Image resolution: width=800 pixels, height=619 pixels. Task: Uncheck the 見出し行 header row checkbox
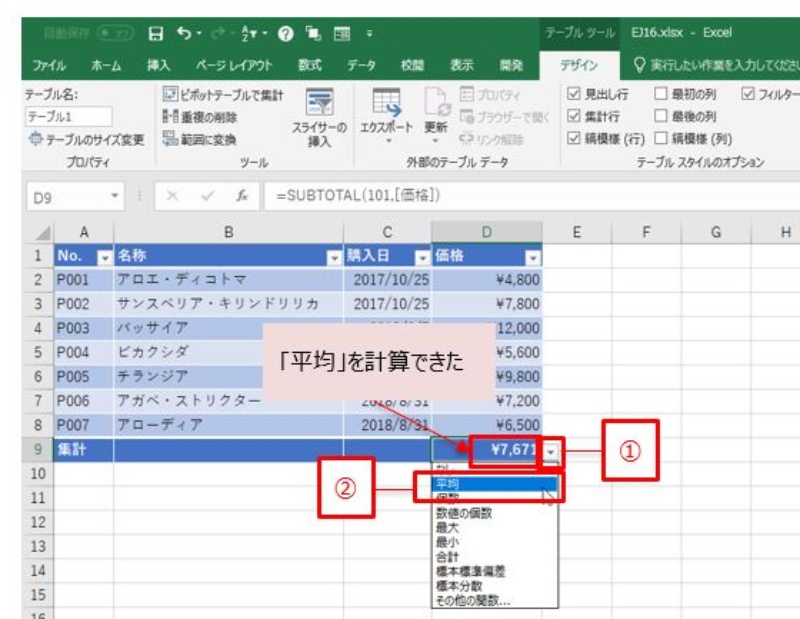point(573,96)
